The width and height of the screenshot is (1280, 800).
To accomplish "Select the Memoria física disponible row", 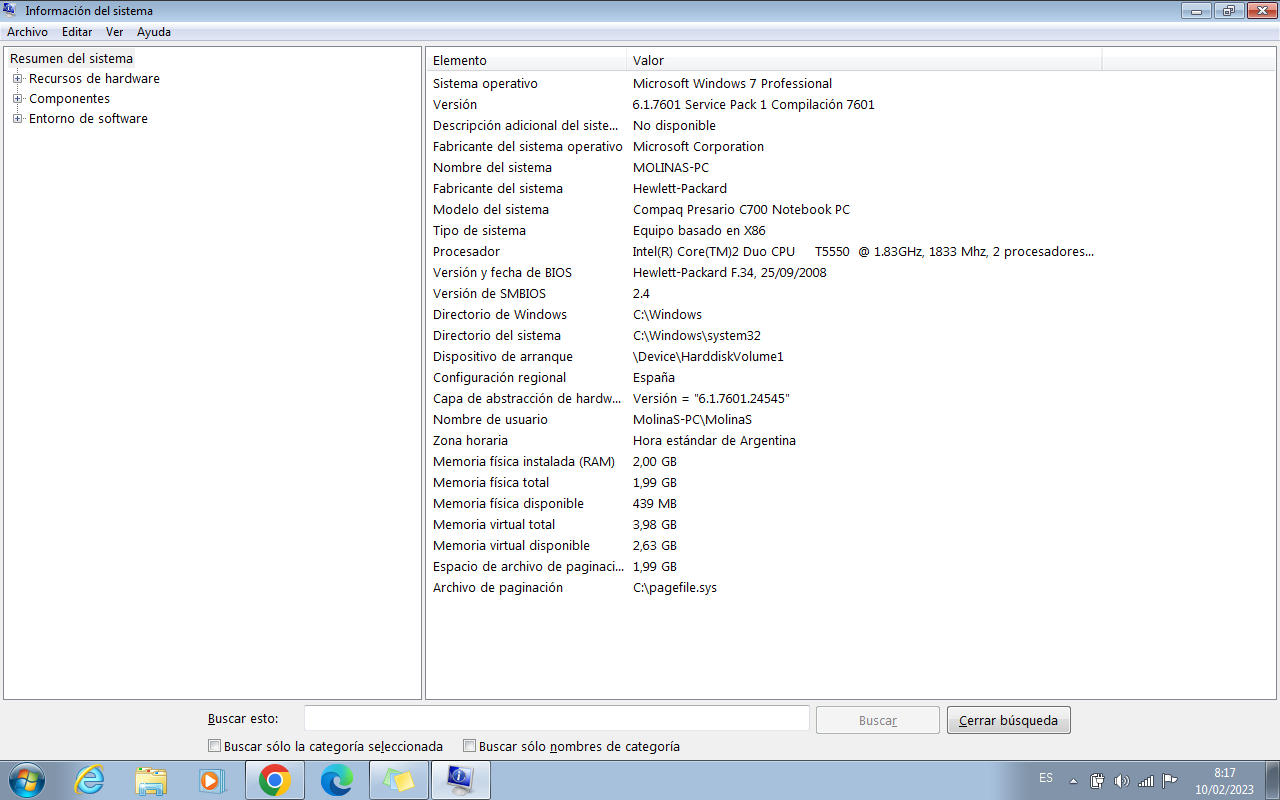I will [764, 503].
